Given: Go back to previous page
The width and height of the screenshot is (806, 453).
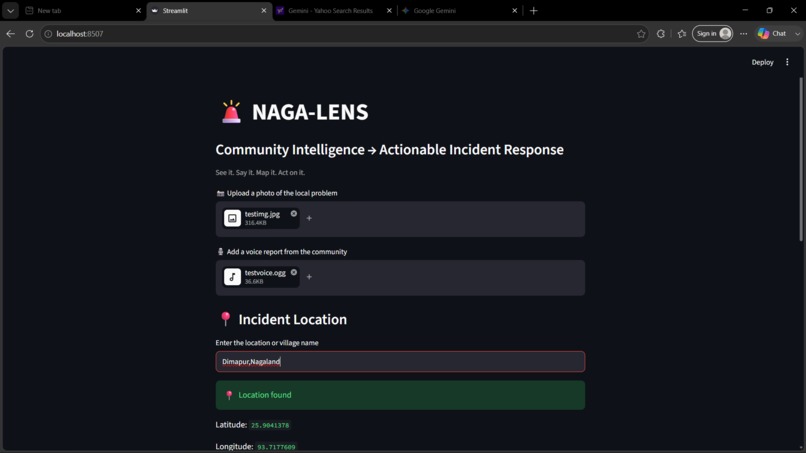Looking at the screenshot, I should (x=11, y=33).
